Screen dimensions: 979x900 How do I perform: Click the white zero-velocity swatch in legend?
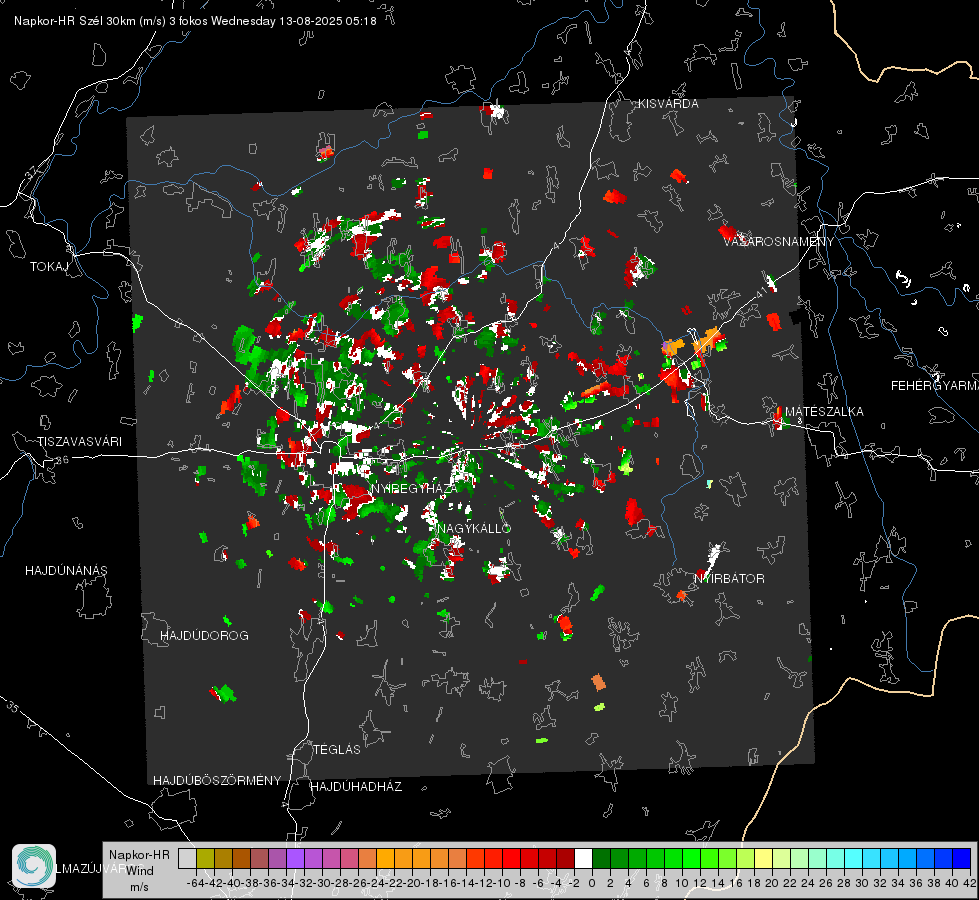point(583,858)
